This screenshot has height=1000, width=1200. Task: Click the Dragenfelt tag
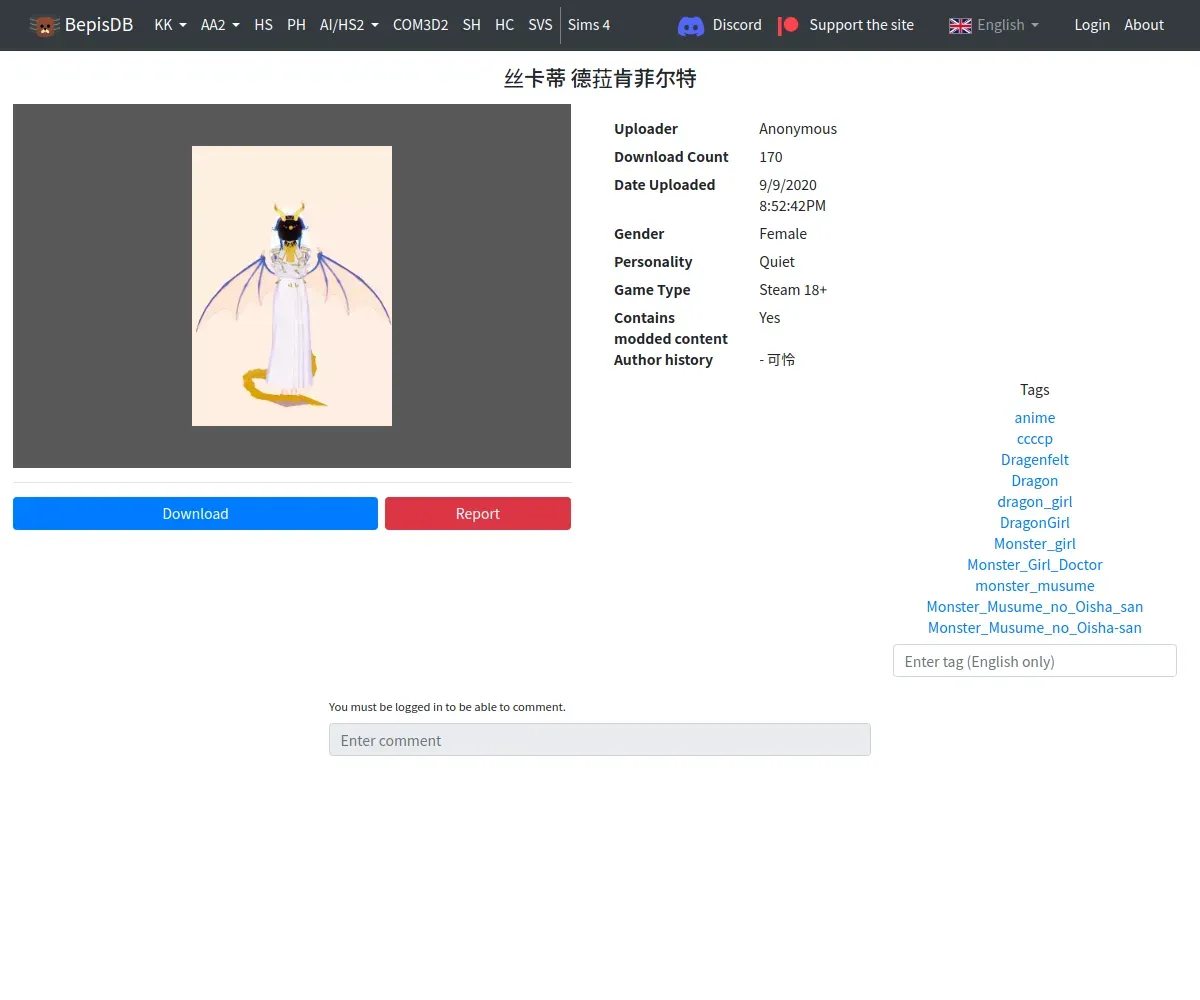coord(1035,460)
